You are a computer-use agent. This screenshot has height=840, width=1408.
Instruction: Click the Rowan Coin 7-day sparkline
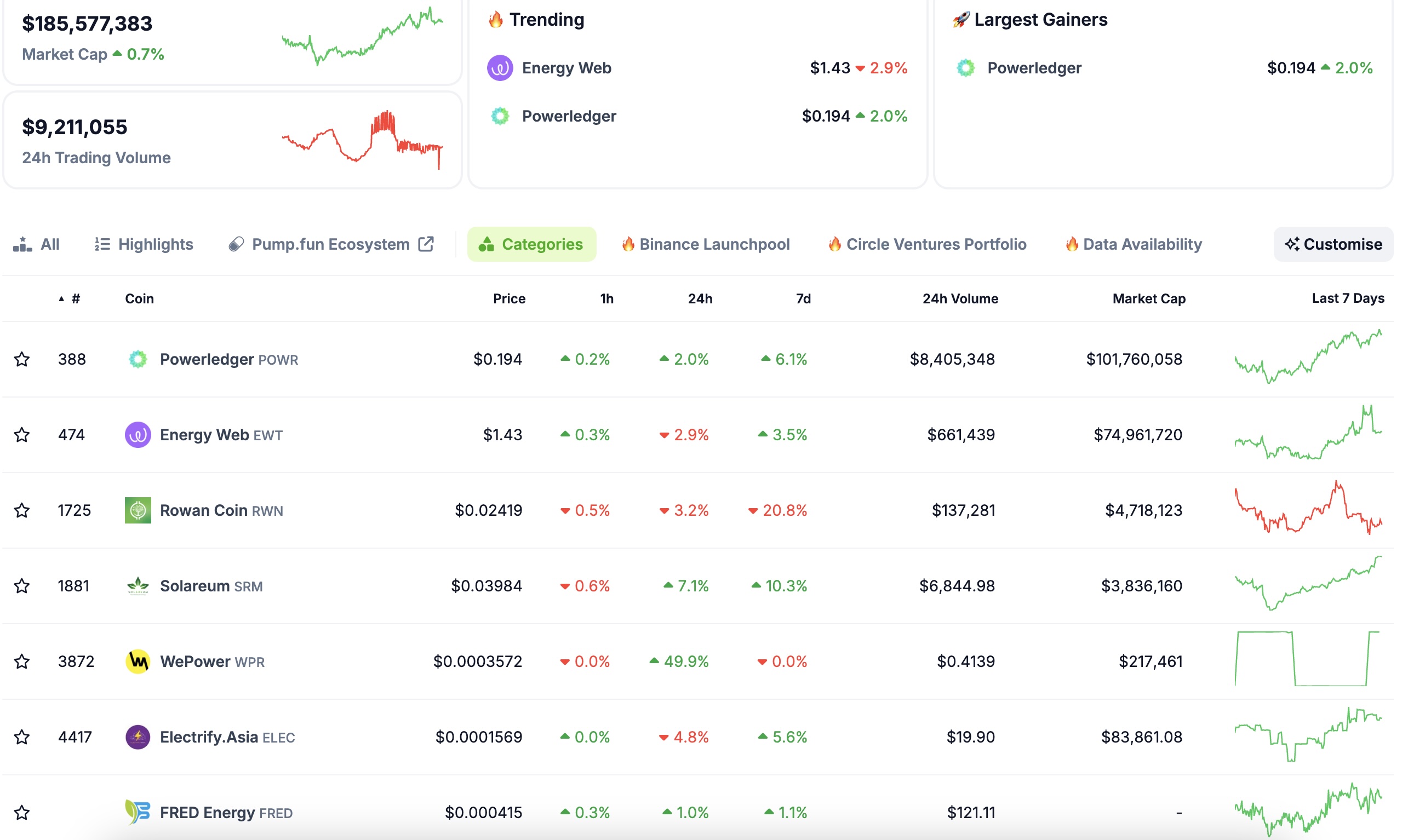pos(1308,508)
